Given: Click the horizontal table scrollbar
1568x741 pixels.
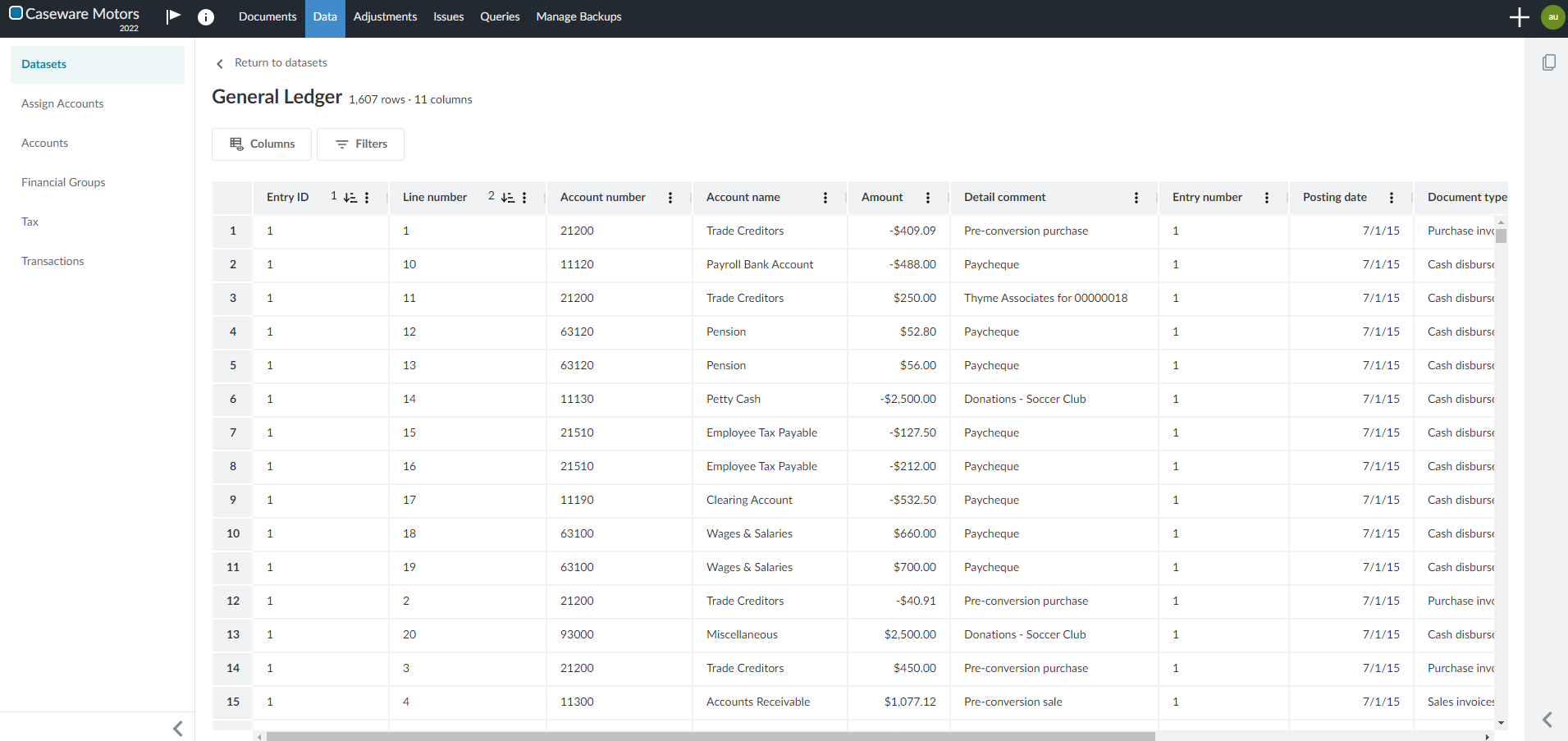Looking at the screenshot, I should pos(710,736).
